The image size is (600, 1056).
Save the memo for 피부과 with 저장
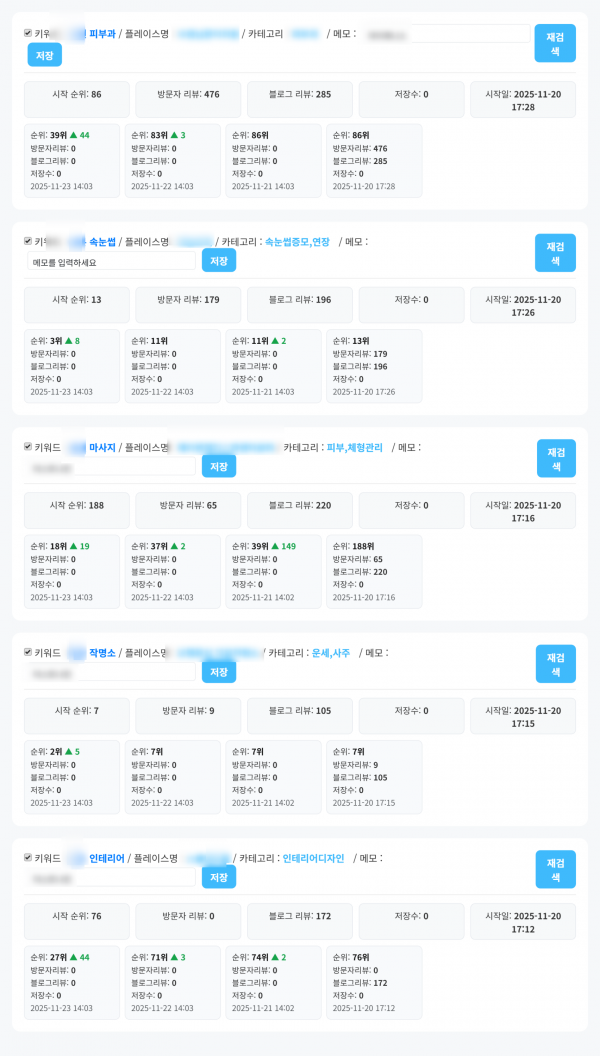[44, 55]
